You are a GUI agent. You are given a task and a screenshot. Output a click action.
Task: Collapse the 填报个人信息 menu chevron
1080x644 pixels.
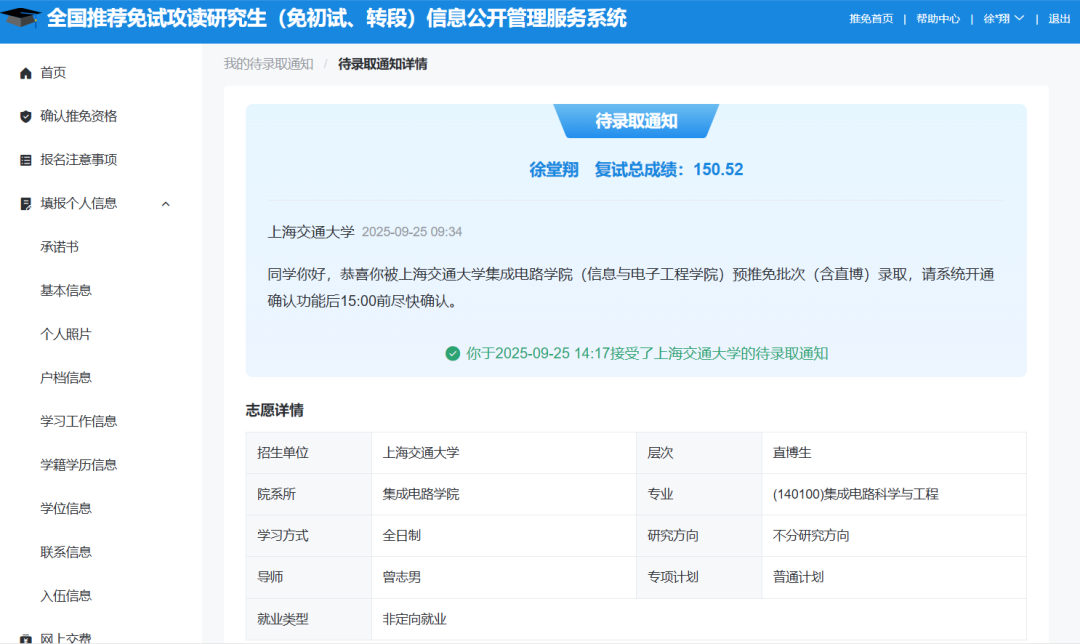(x=166, y=204)
